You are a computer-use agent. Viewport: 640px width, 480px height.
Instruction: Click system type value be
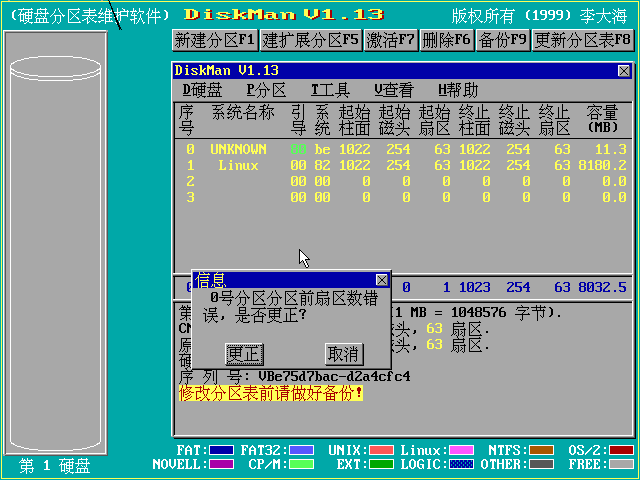coord(322,149)
